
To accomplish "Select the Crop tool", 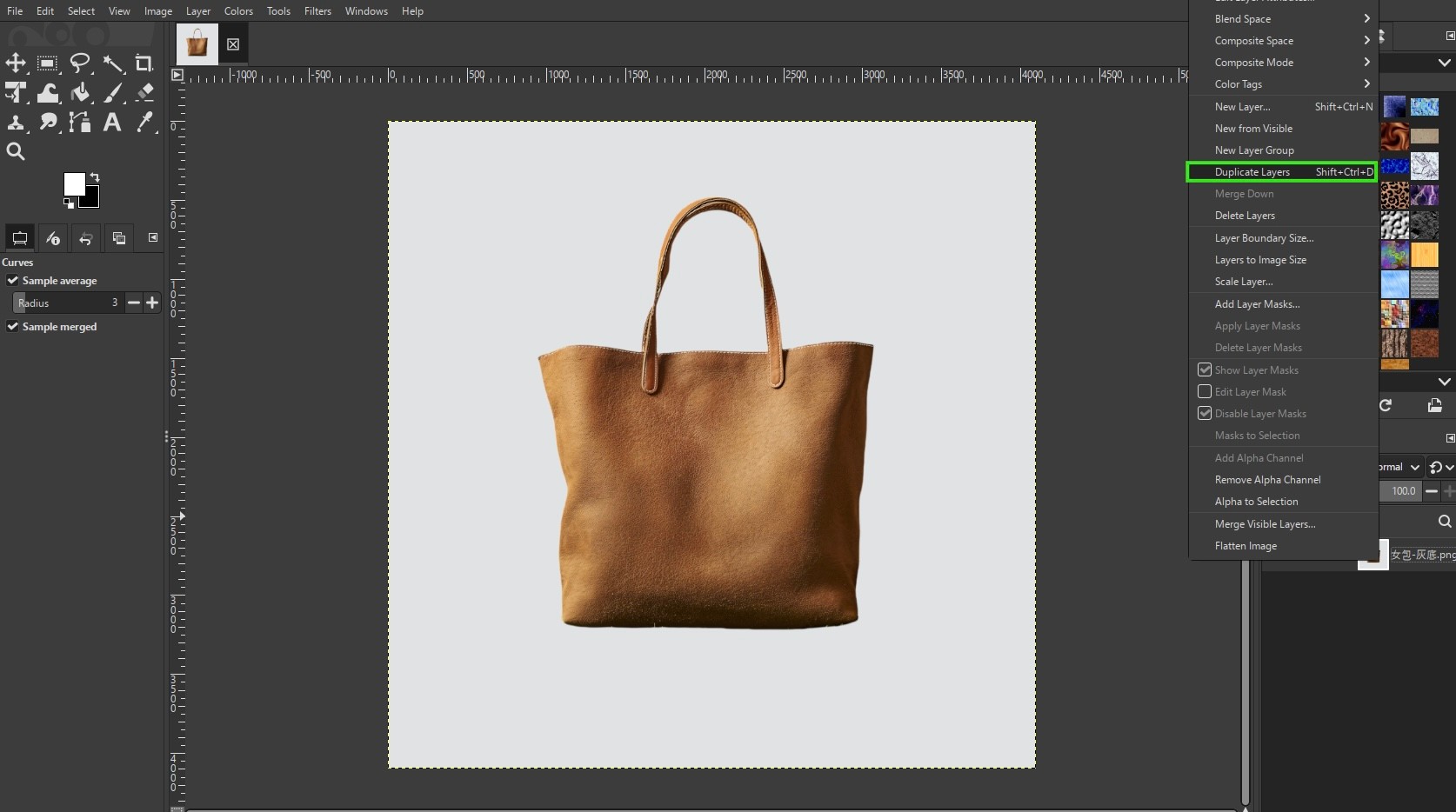I will pyautogui.click(x=144, y=63).
